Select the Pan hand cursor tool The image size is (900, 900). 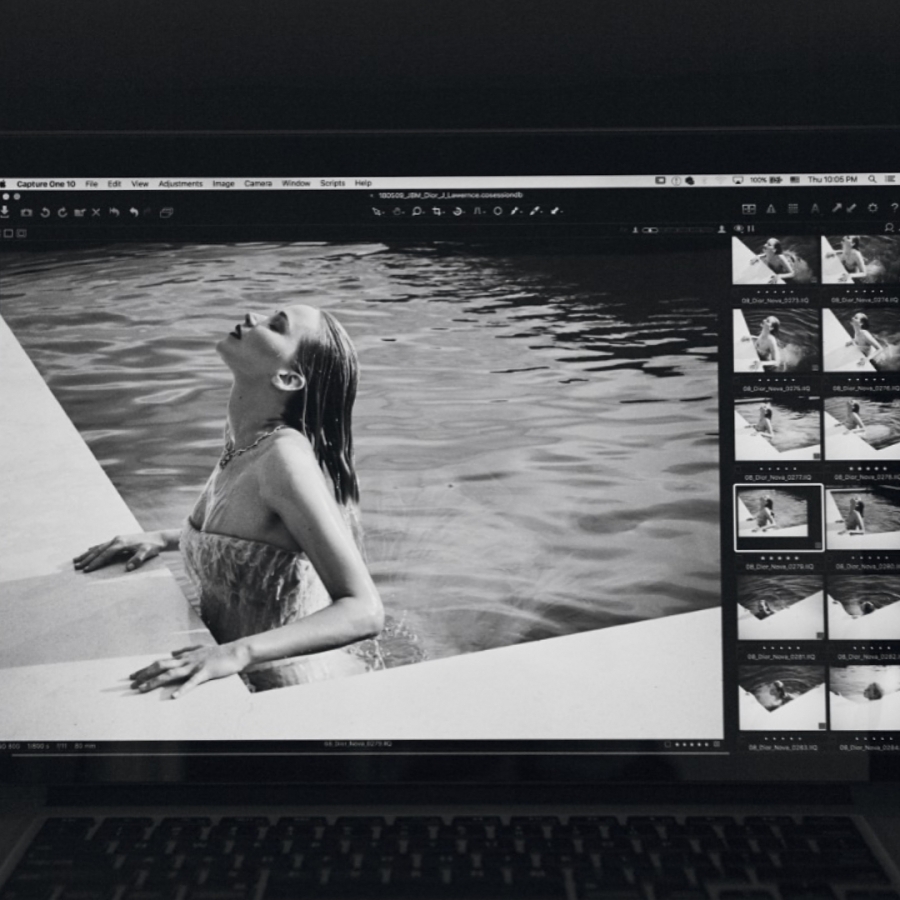[x=397, y=211]
